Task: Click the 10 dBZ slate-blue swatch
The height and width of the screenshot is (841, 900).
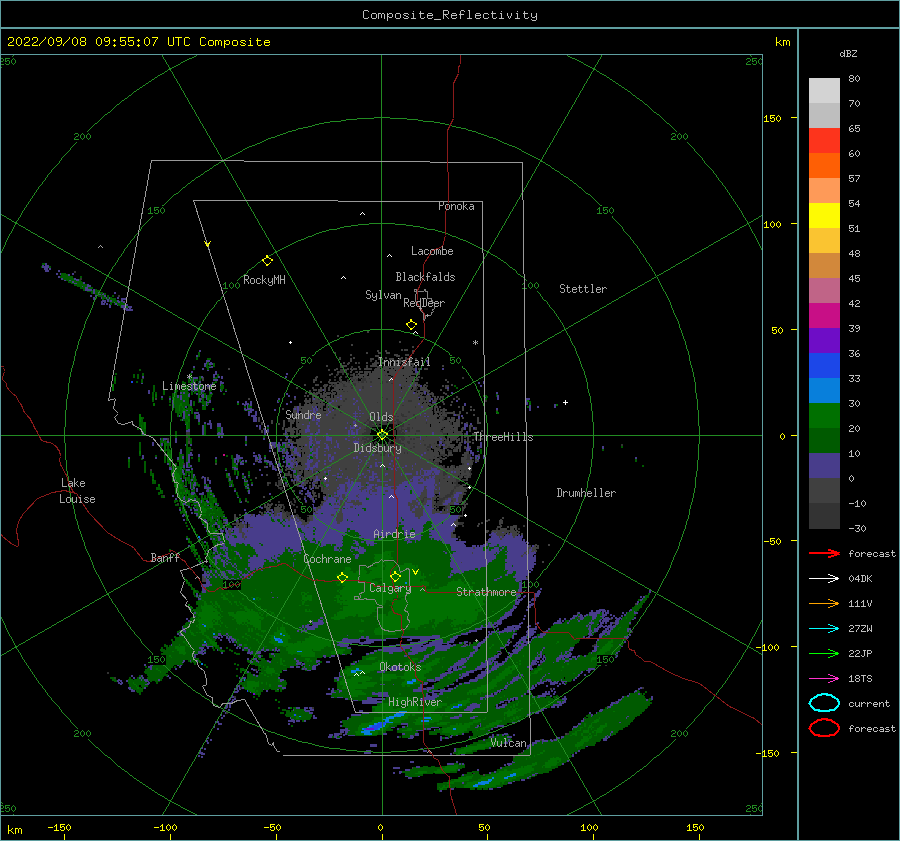Action: 824,466
